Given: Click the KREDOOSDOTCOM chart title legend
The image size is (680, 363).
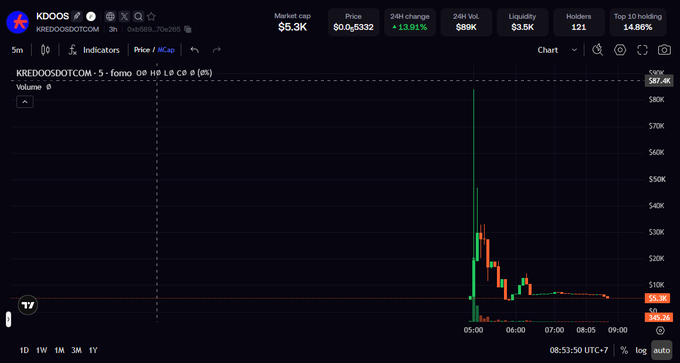Looking at the screenshot, I should 74,73.
